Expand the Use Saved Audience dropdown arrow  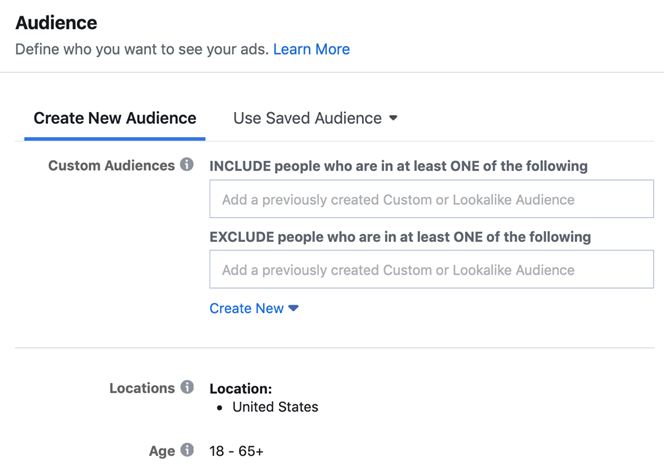[x=393, y=118]
